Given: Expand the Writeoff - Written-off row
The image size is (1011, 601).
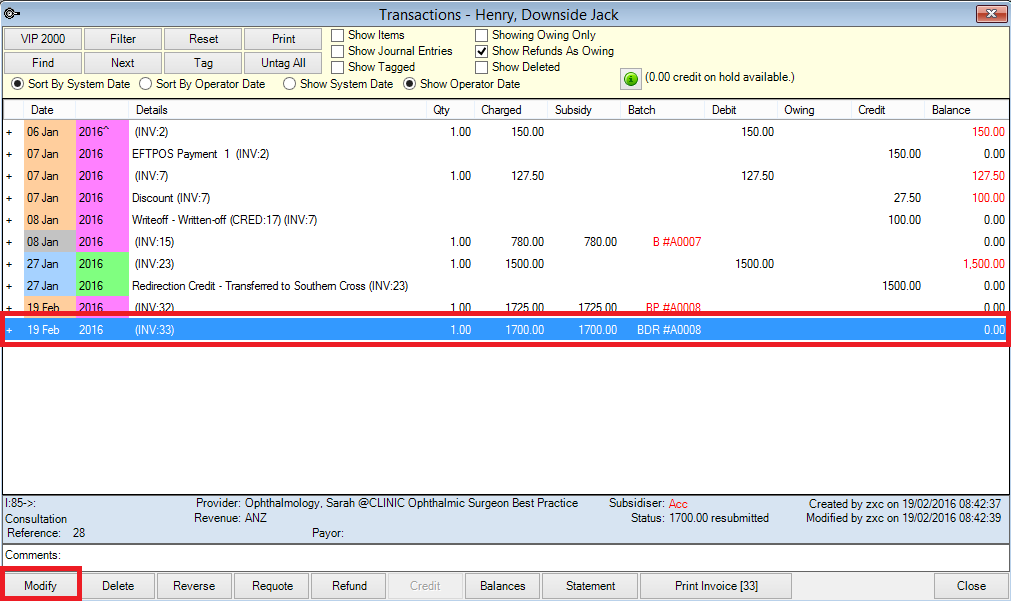Looking at the screenshot, I should [x=9, y=220].
